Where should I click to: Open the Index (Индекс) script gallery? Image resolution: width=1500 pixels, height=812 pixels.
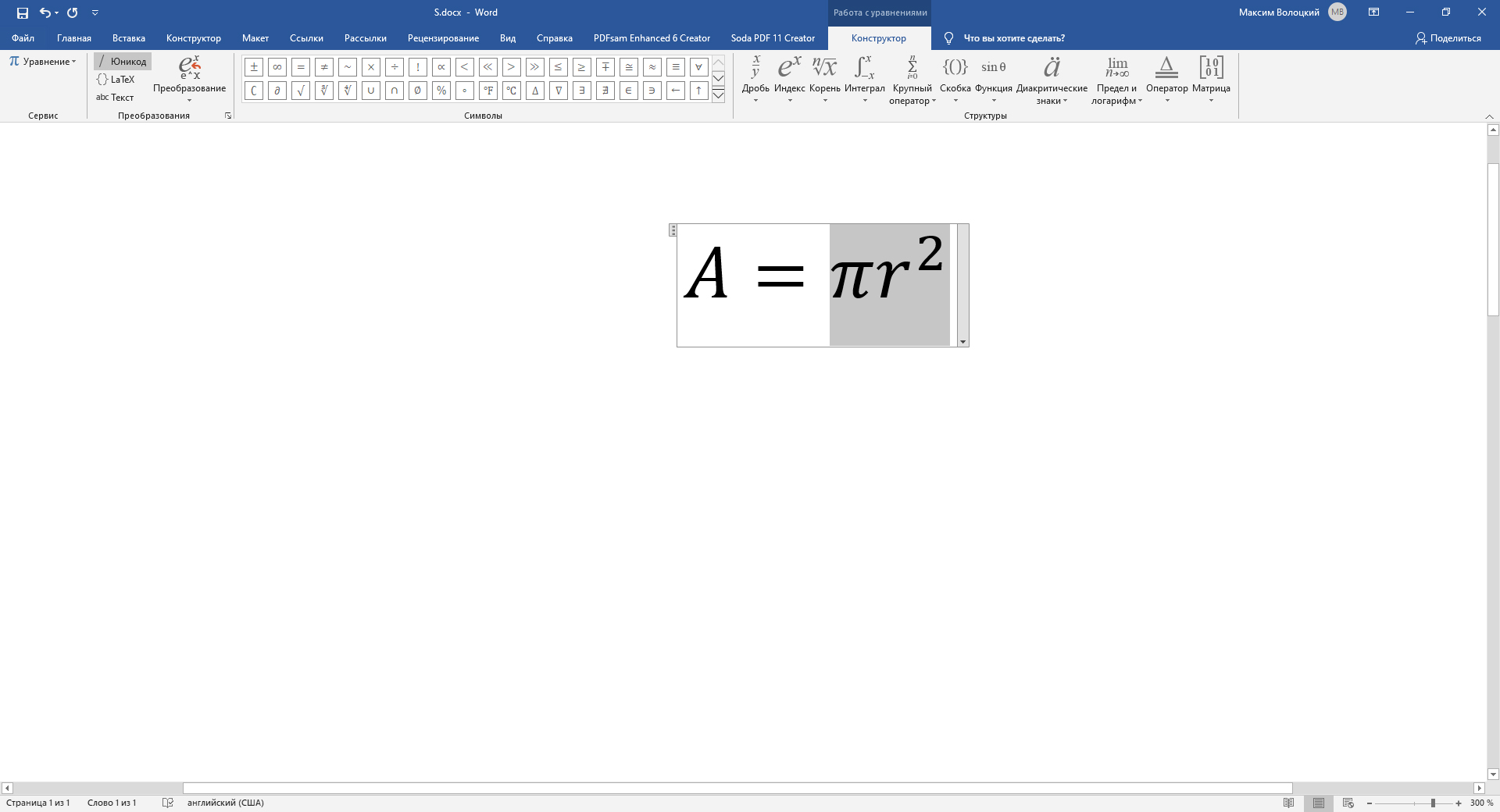(789, 79)
